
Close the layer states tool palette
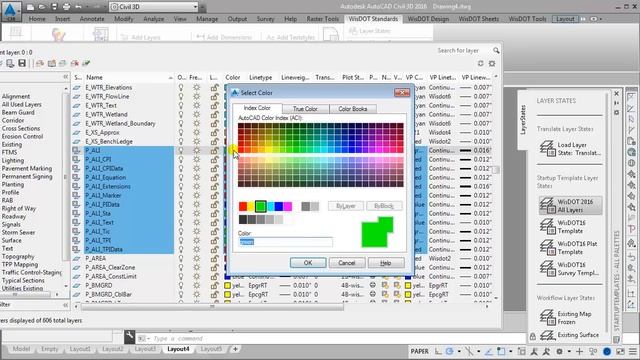click(616, 94)
